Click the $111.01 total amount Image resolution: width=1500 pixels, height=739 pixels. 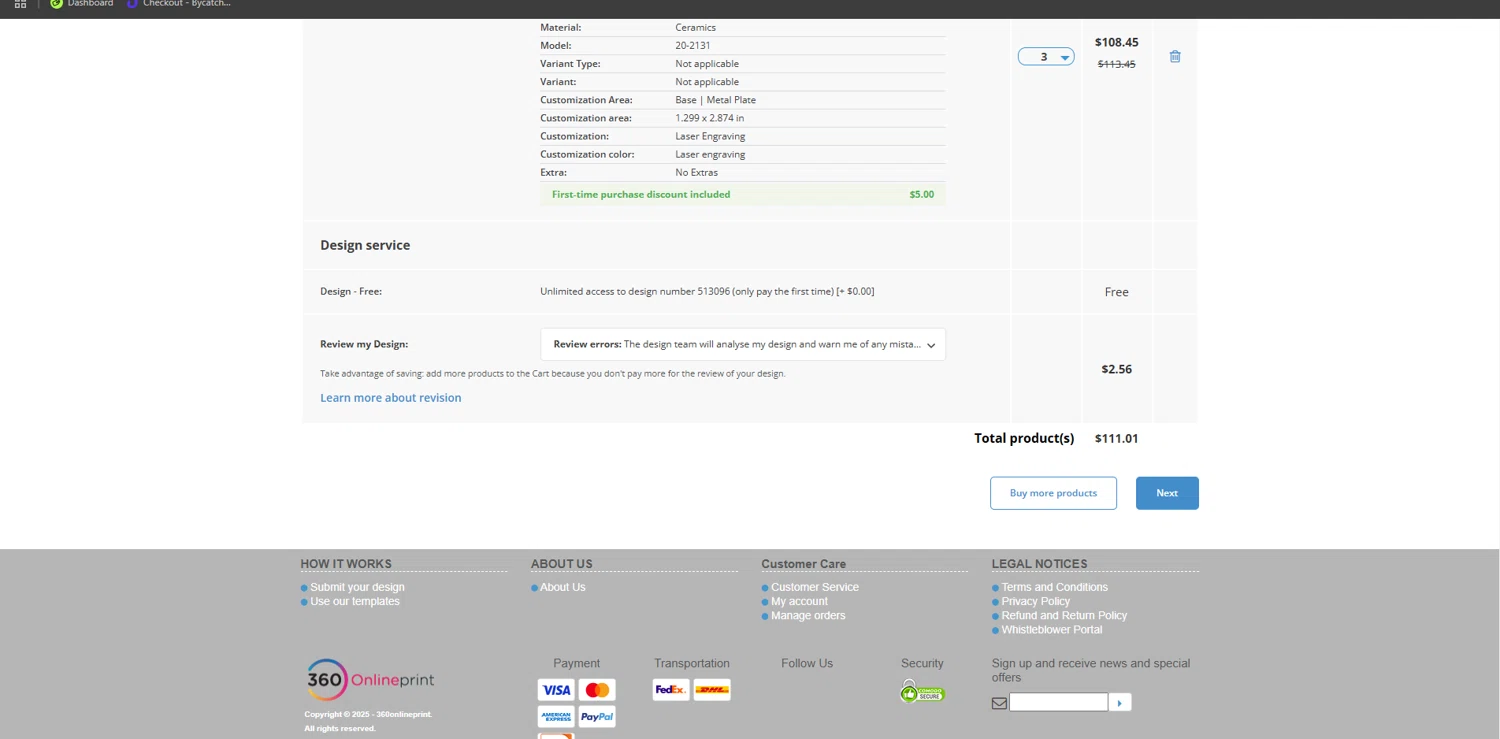1117,438
